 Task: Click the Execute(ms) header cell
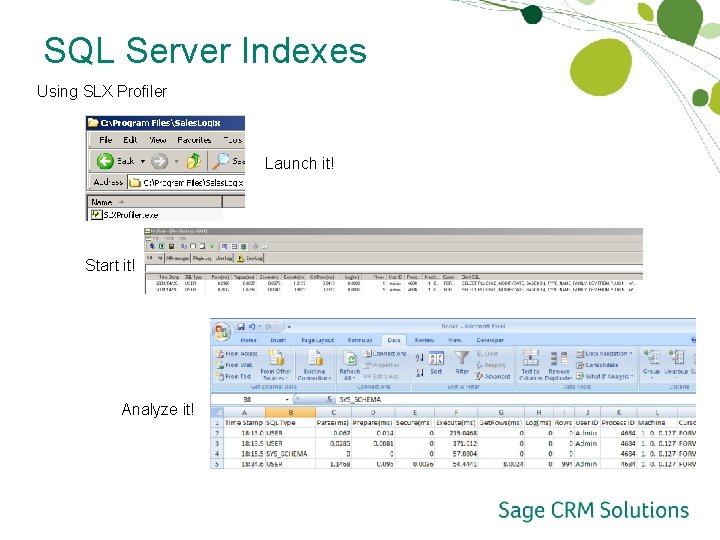(x=456, y=422)
